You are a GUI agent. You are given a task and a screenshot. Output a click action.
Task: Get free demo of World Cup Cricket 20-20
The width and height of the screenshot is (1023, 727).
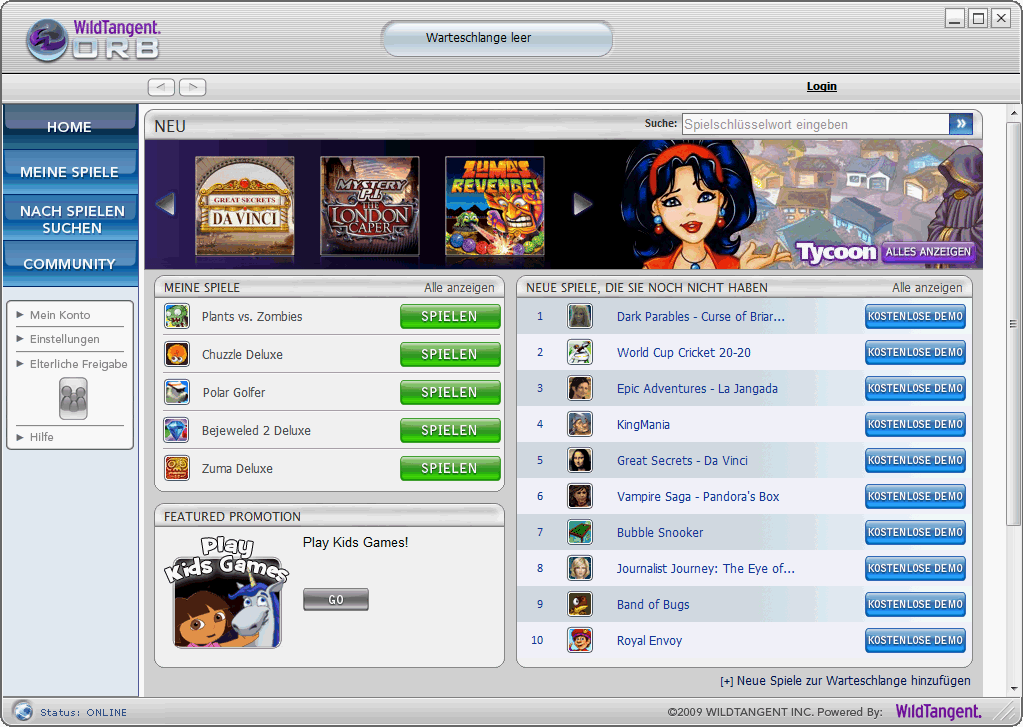pyautogui.click(x=915, y=352)
